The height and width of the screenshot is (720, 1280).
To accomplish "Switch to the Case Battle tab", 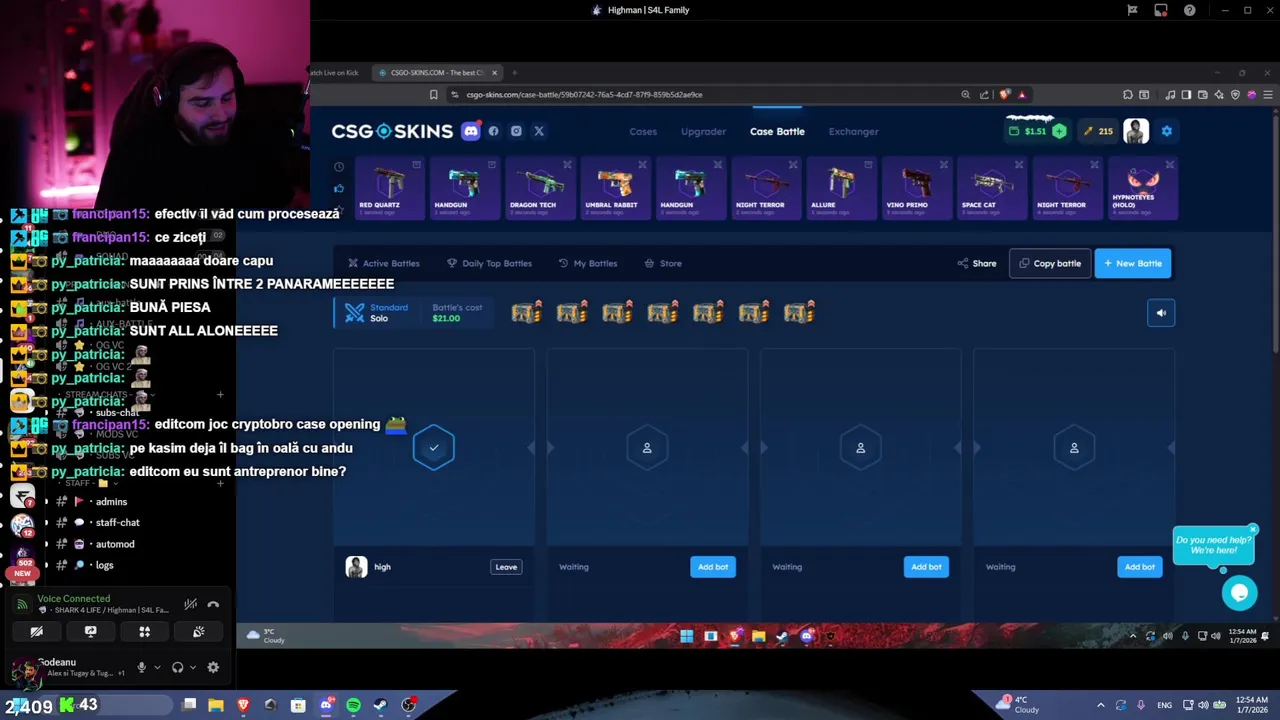I will (777, 131).
